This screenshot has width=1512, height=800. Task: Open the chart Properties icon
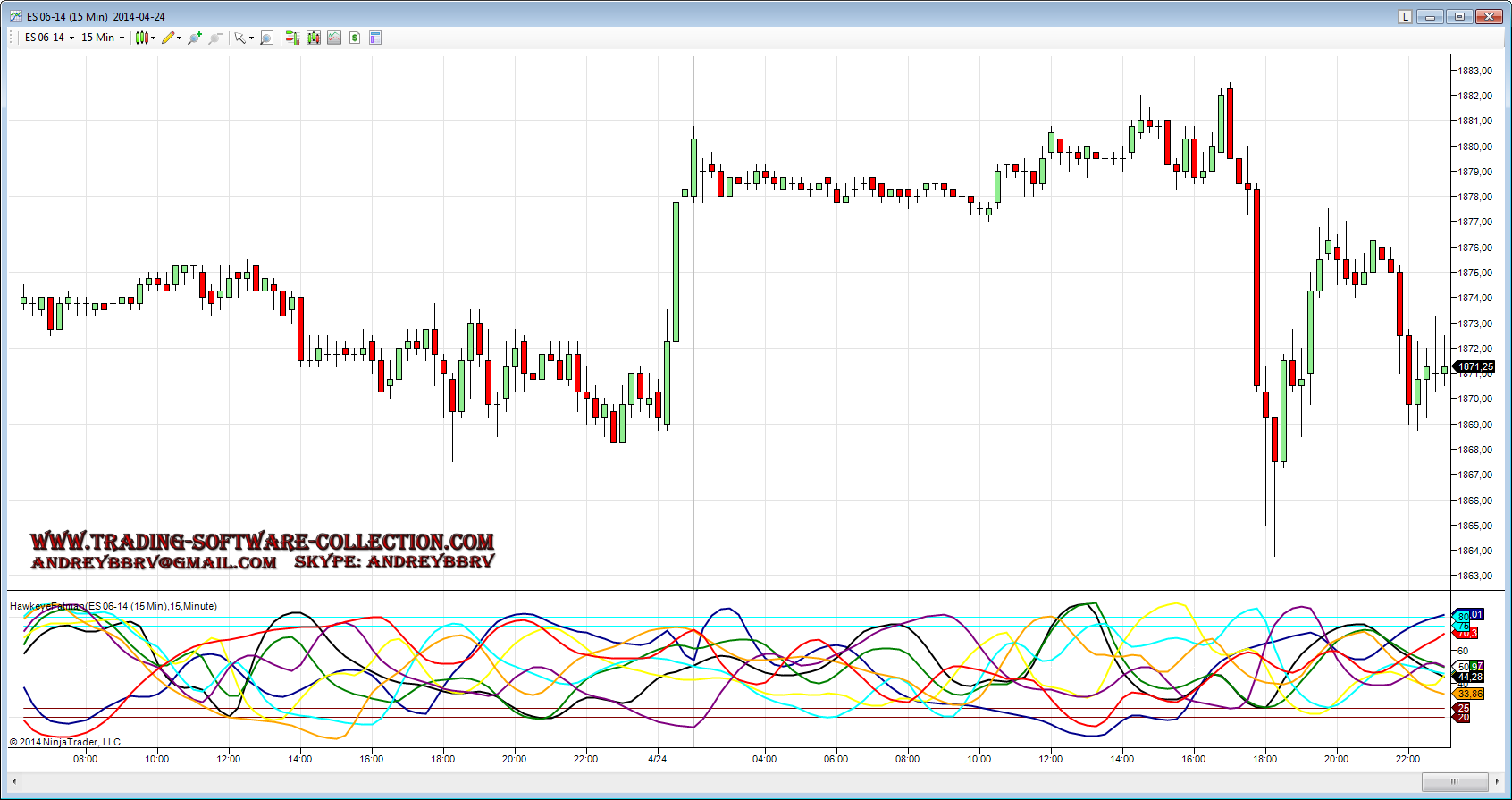[375, 38]
